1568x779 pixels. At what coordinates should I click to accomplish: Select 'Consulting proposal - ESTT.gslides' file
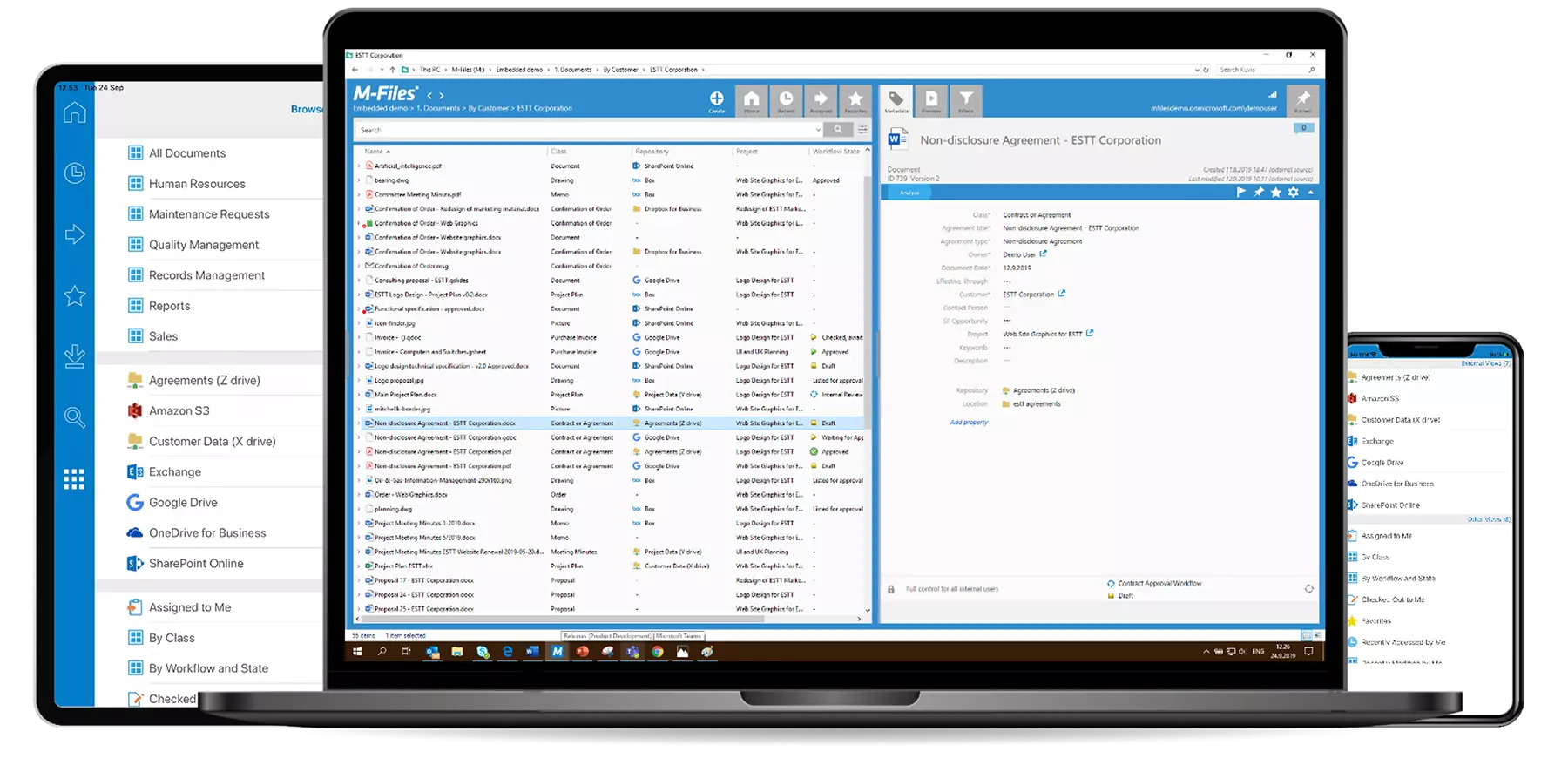pyautogui.click(x=421, y=281)
